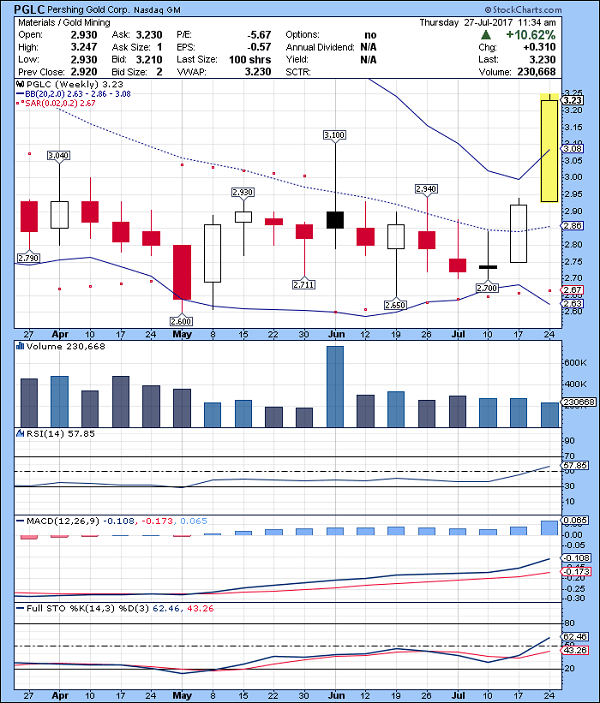Click the 2.711 low price callout
600x703 pixels.
click(304, 284)
